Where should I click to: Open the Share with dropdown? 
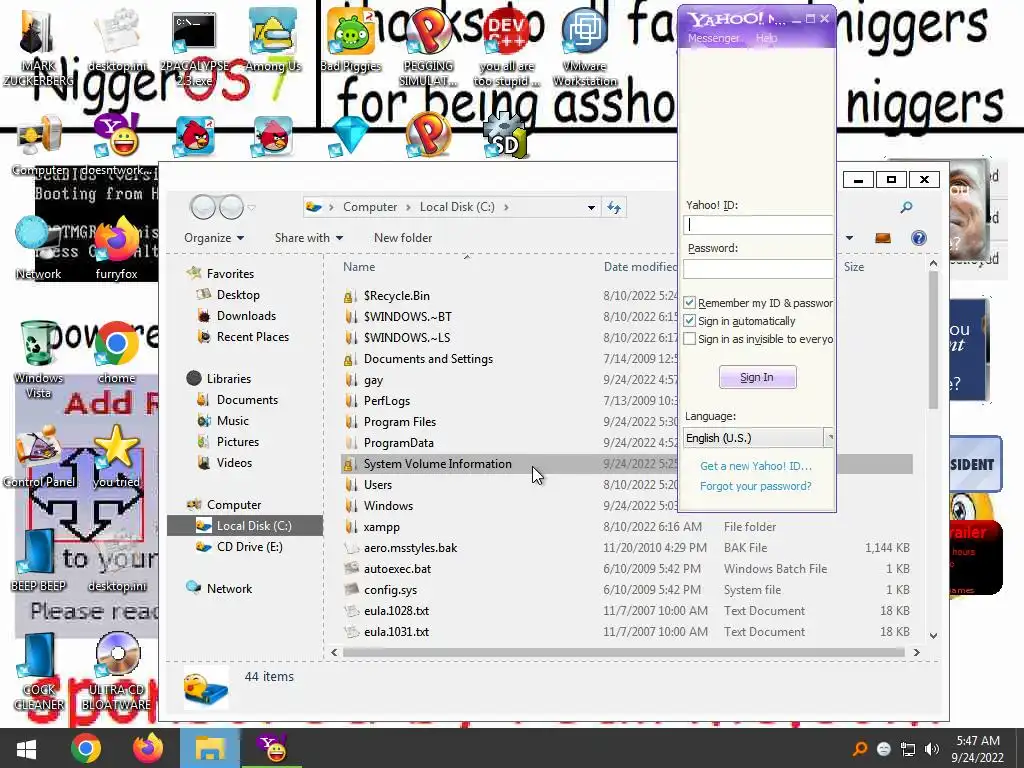309,238
